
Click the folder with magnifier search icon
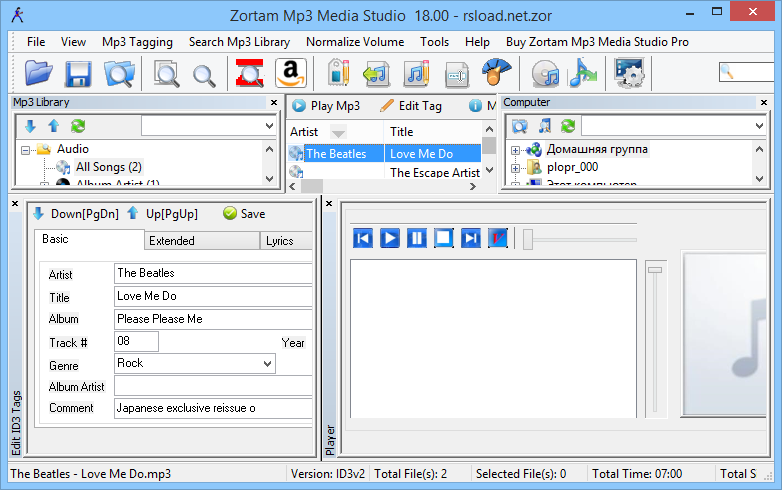pos(119,74)
